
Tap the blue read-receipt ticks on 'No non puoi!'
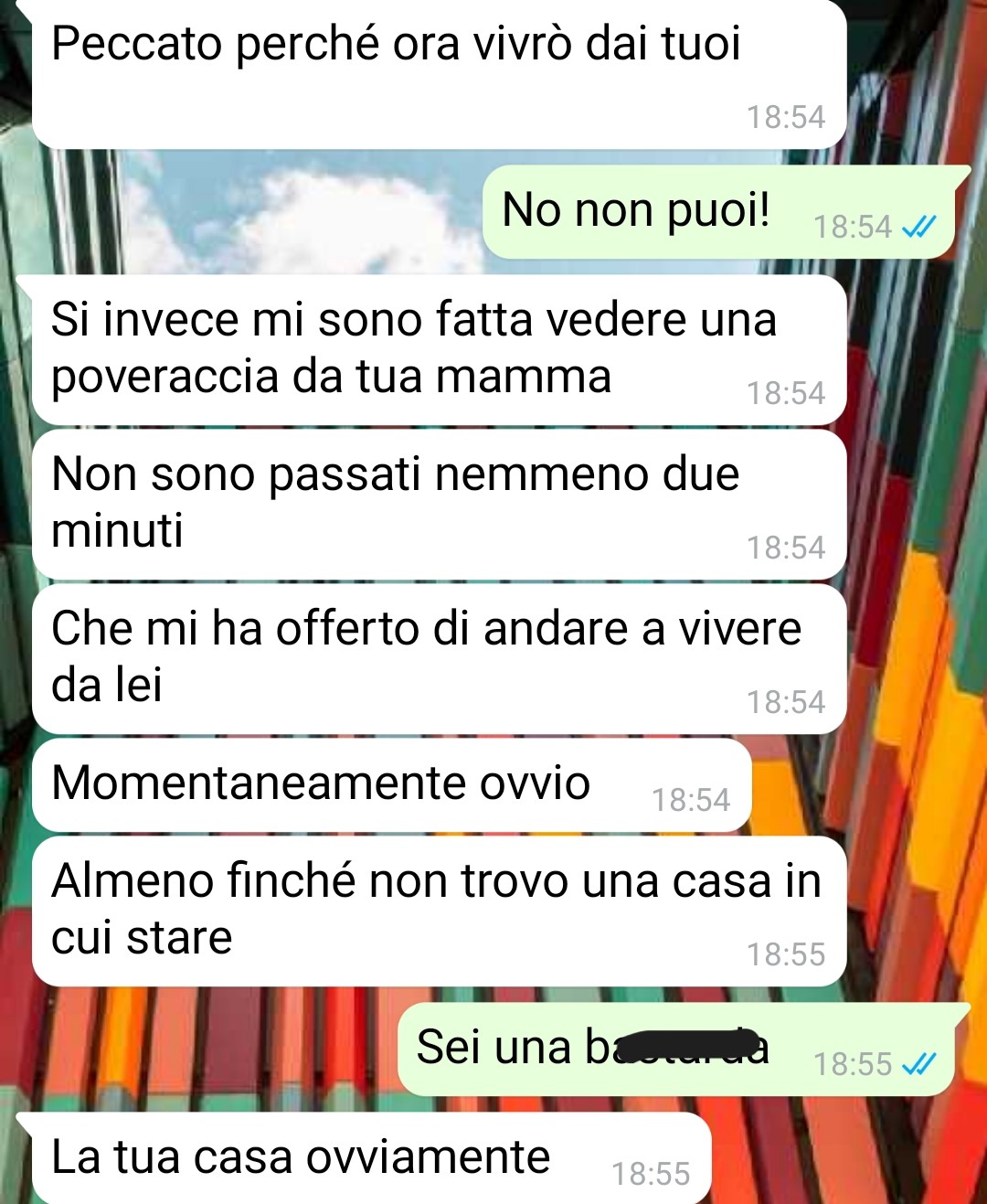coord(918,227)
